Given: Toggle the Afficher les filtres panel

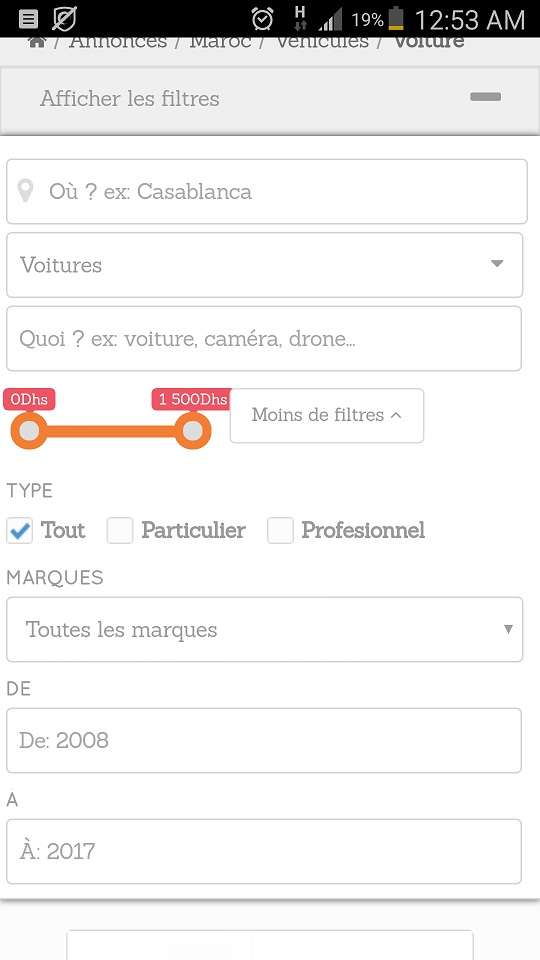Looking at the screenshot, I should [x=270, y=98].
